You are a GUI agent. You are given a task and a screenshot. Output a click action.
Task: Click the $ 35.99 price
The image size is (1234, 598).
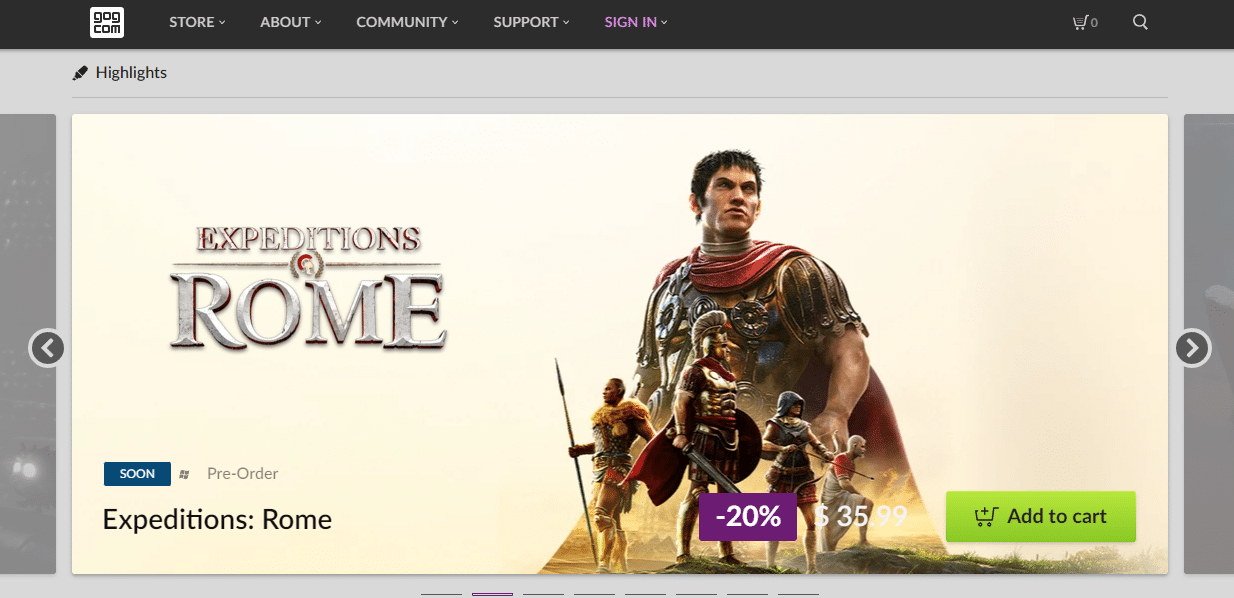pos(861,517)
